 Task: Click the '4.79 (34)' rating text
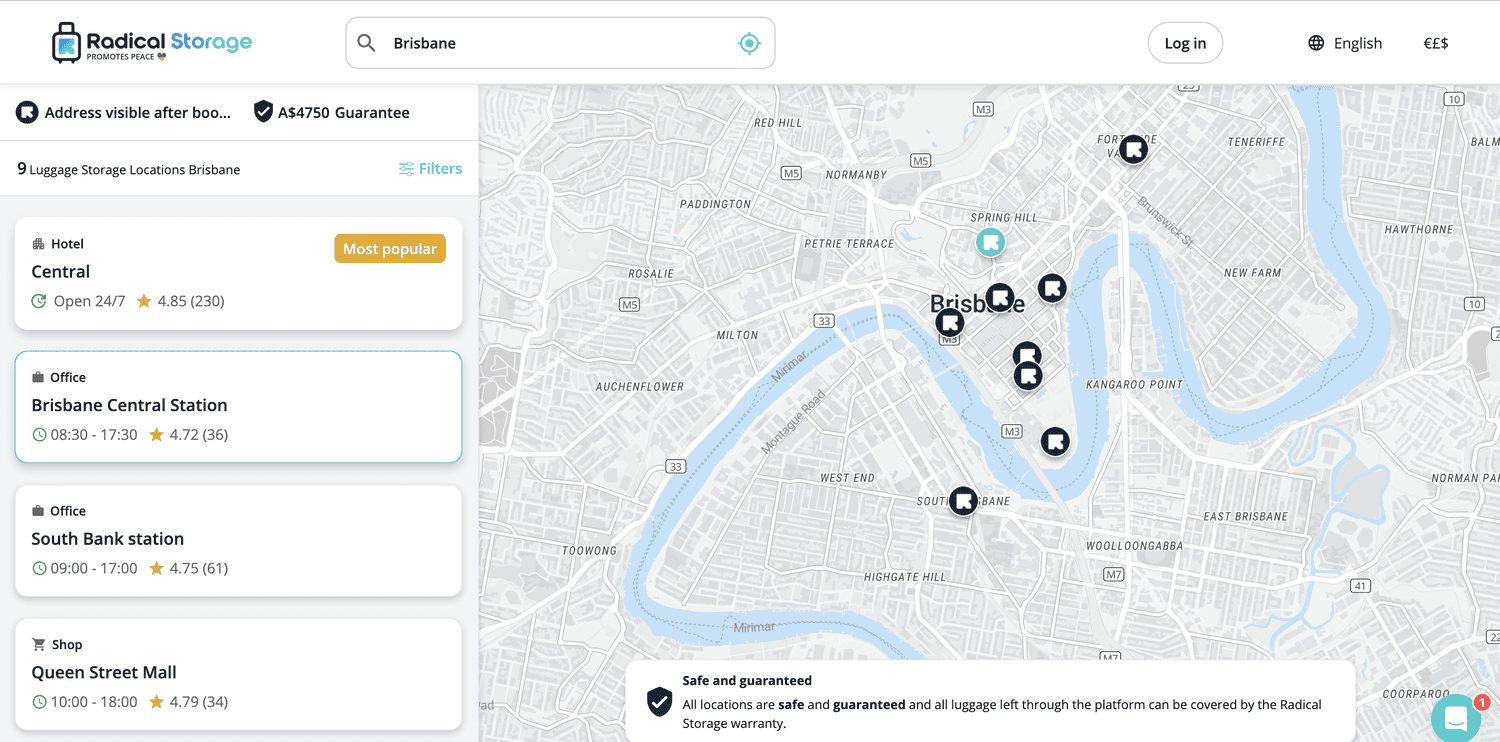coord(199,702)
